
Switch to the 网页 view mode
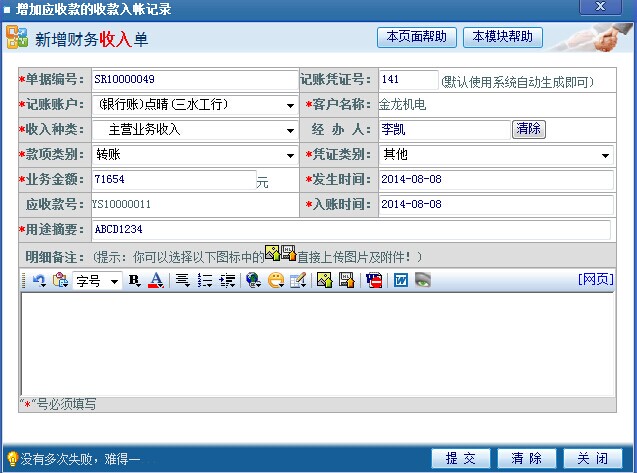tap(595, 280)
